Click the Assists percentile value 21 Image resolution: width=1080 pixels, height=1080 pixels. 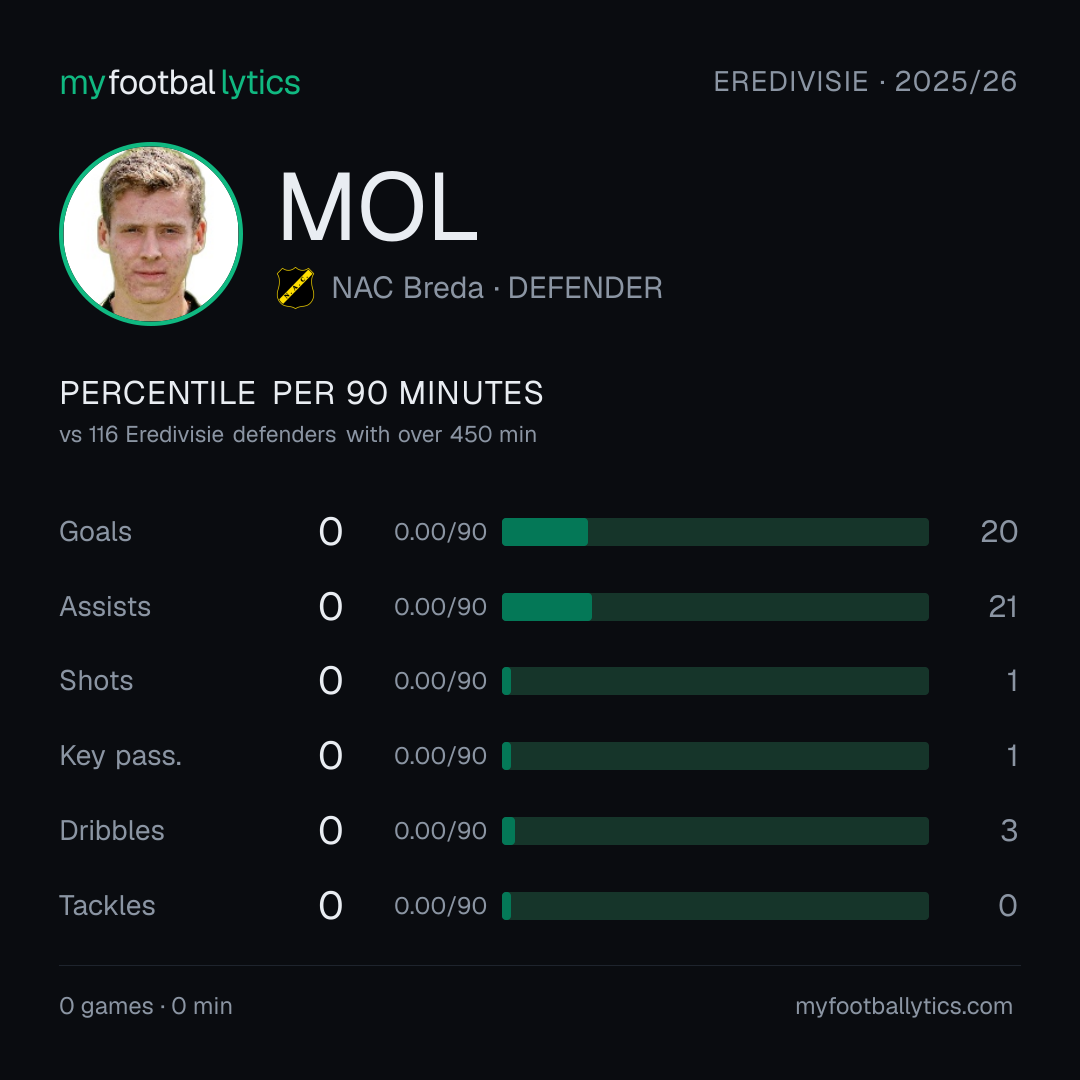(x=1003, y=607)
